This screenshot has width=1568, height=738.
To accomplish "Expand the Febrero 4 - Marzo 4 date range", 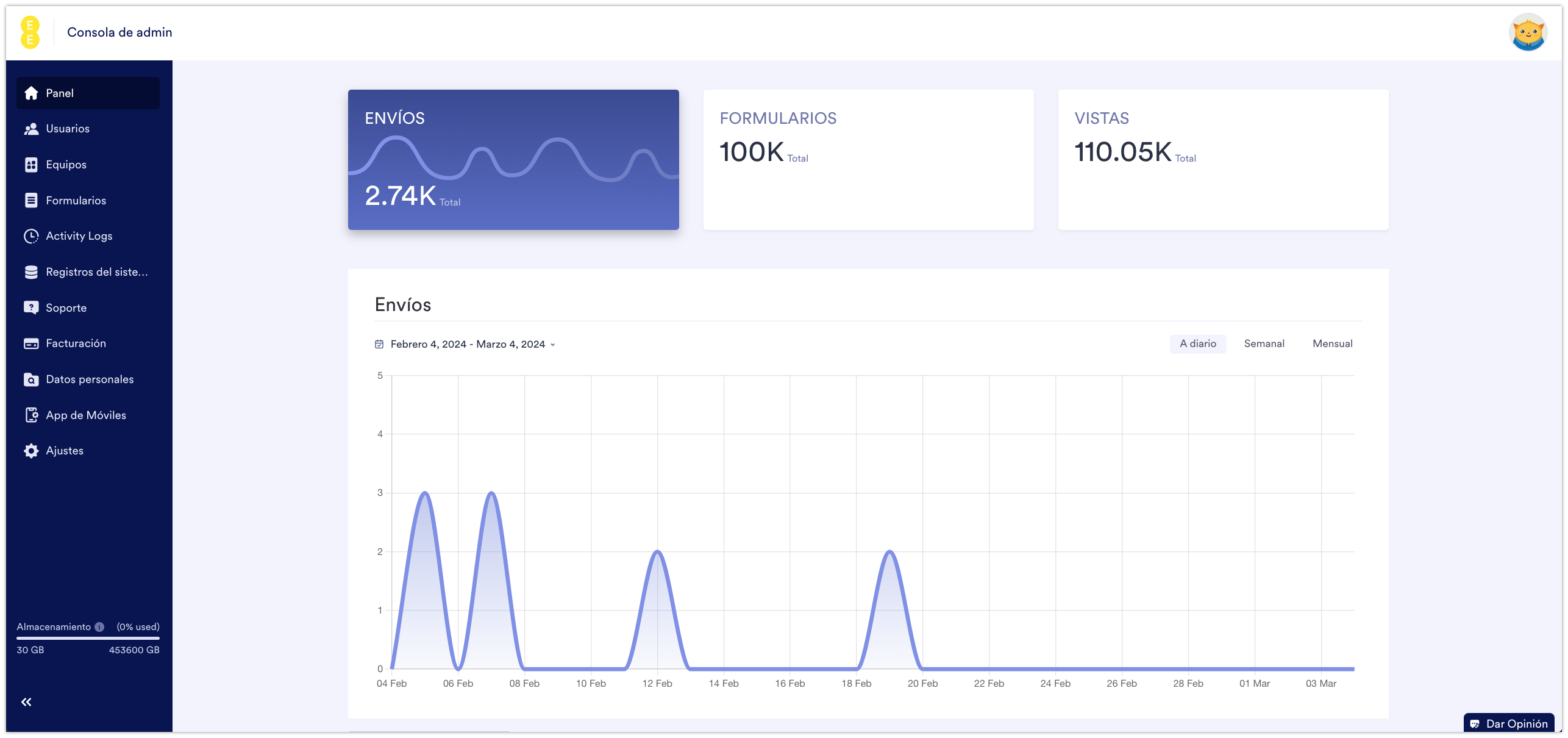I will tap(467, 345).
